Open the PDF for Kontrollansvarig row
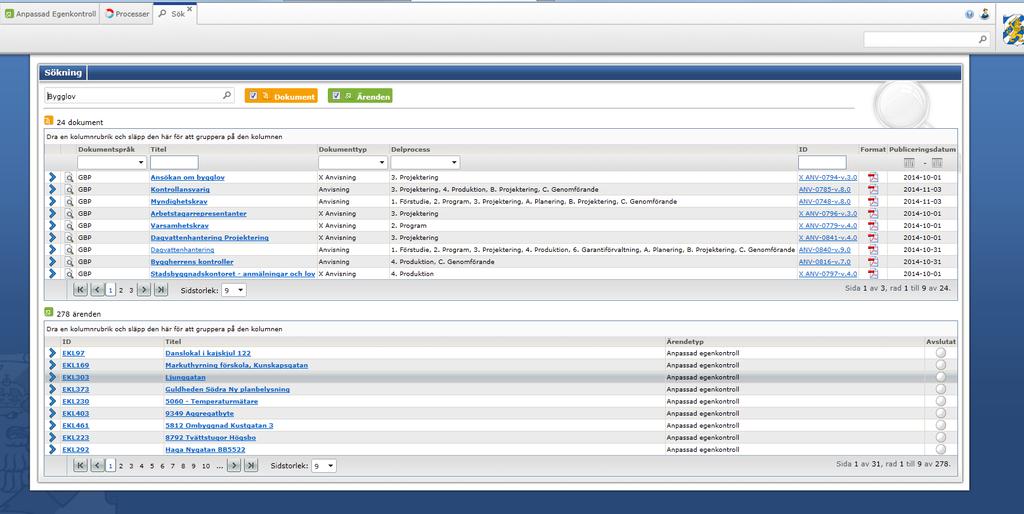The width and height of the screenshot is (1024, 514). coord(872,189)
